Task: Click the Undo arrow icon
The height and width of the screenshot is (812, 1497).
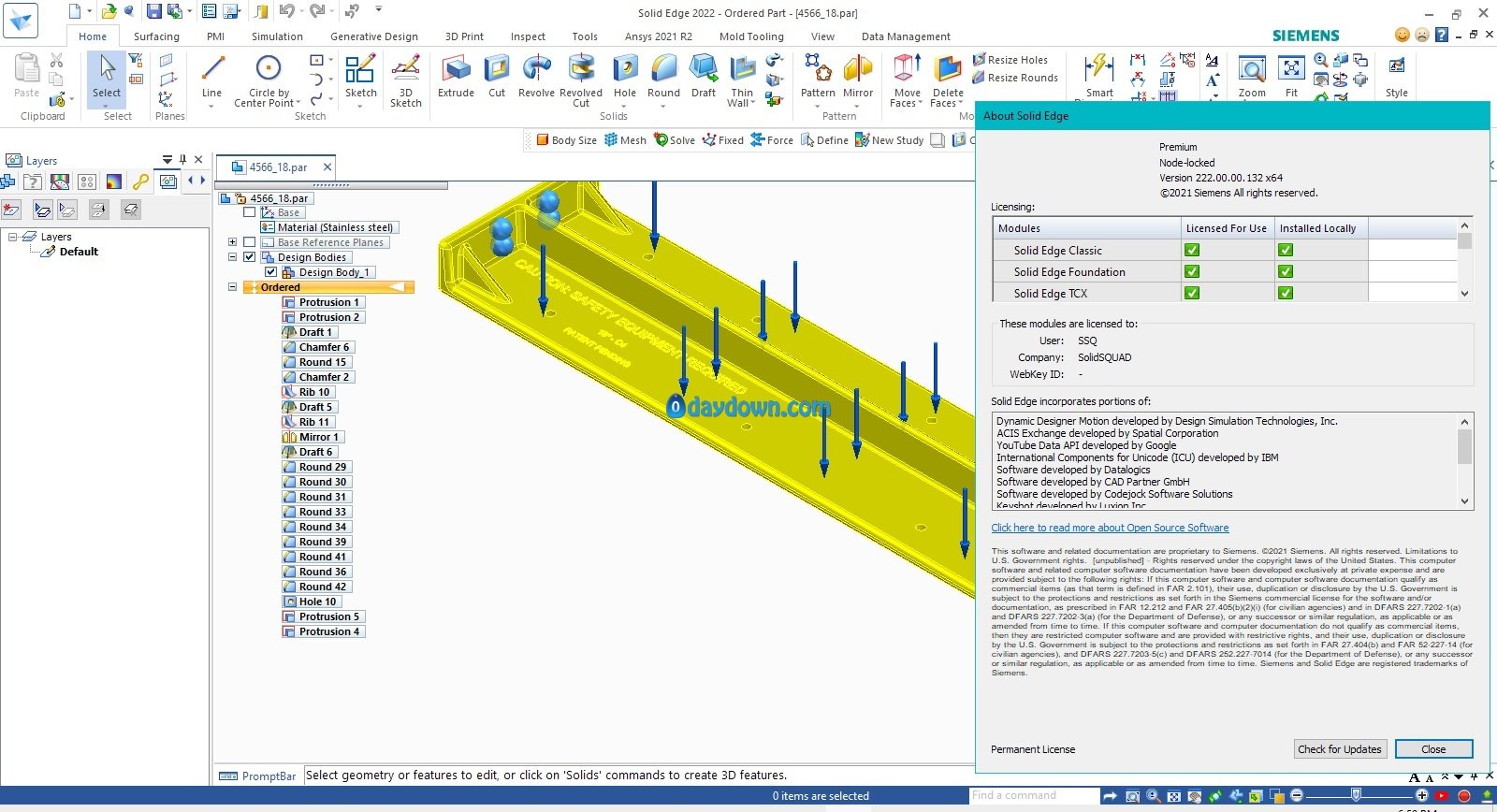Action: click(x=286, y=11)
